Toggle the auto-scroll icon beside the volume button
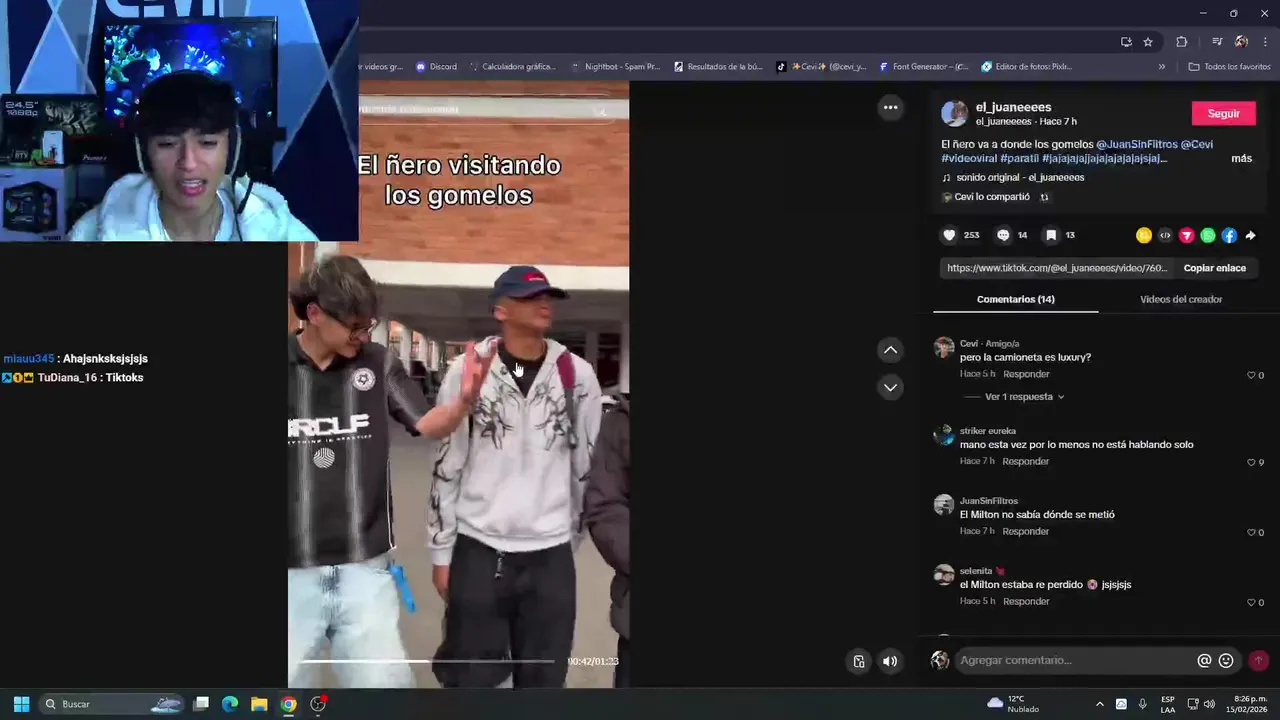The height and width of the screenshot is (720, 1280). pyautogui.click(x=859, y=661)
